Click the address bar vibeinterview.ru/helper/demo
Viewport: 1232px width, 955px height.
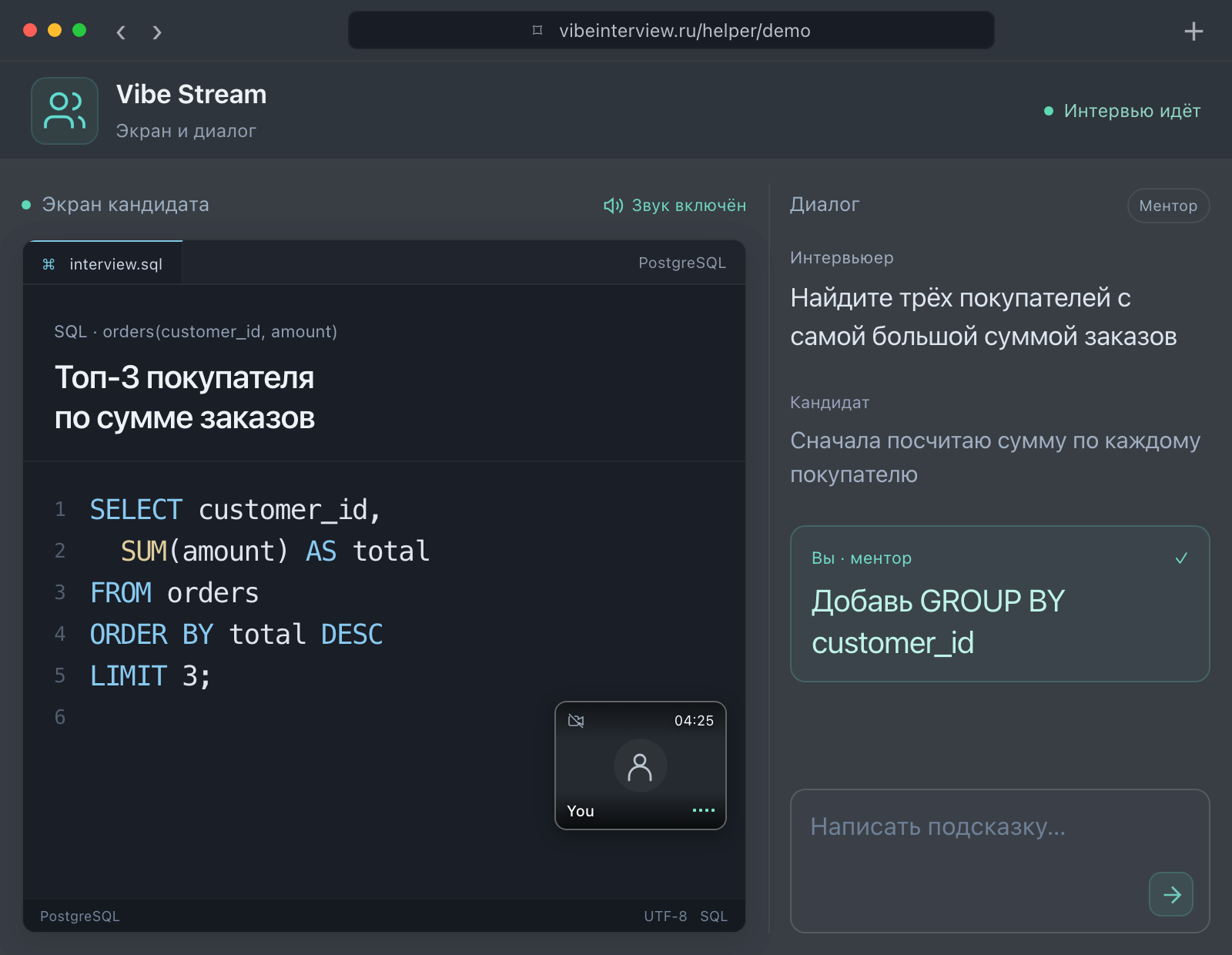pyautogui.click(x=671, y=31)
